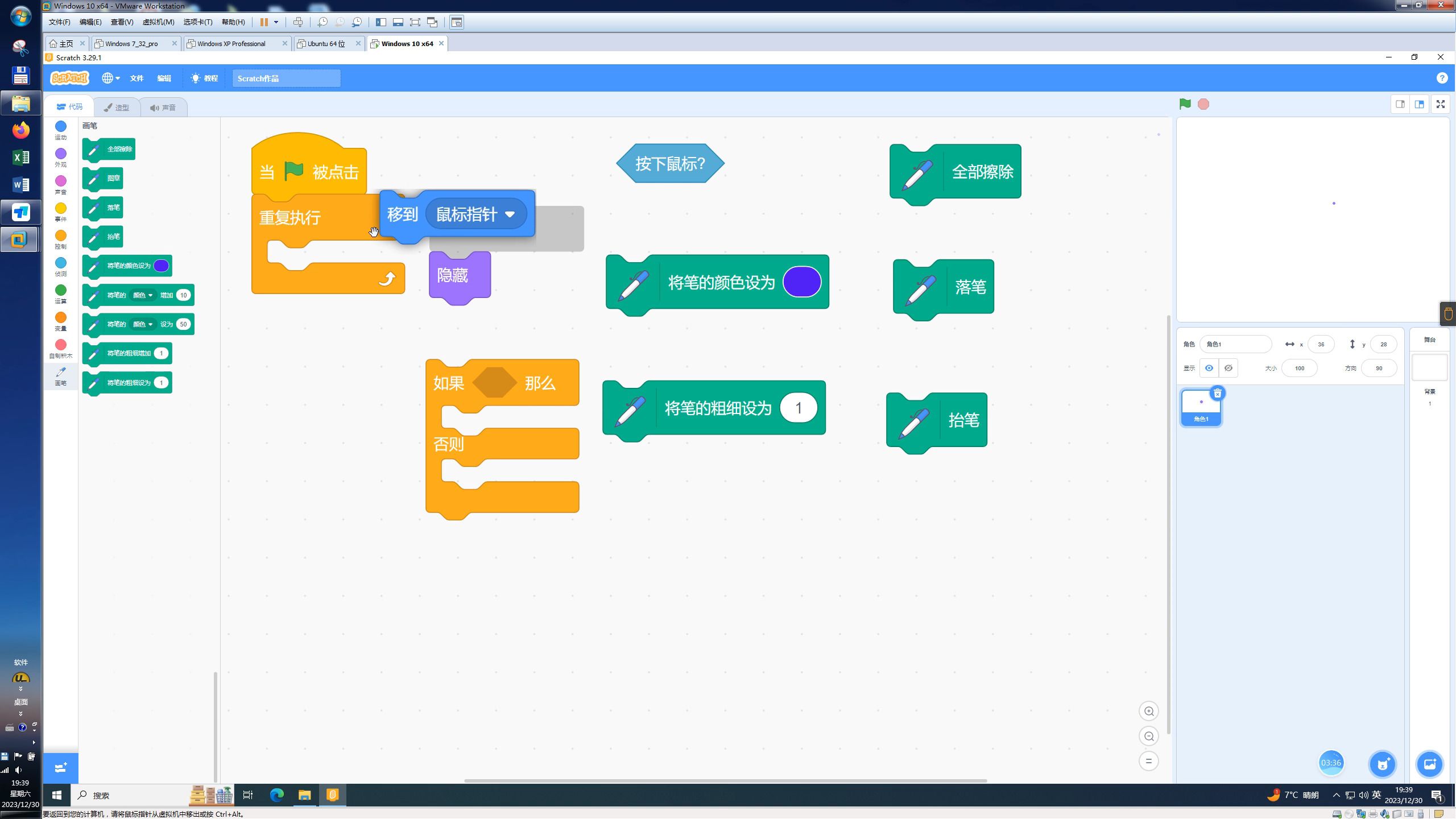Viewport: 1456px width, 819px height.
Task: Zoom in the code workspace
Action: [1148, 712]
